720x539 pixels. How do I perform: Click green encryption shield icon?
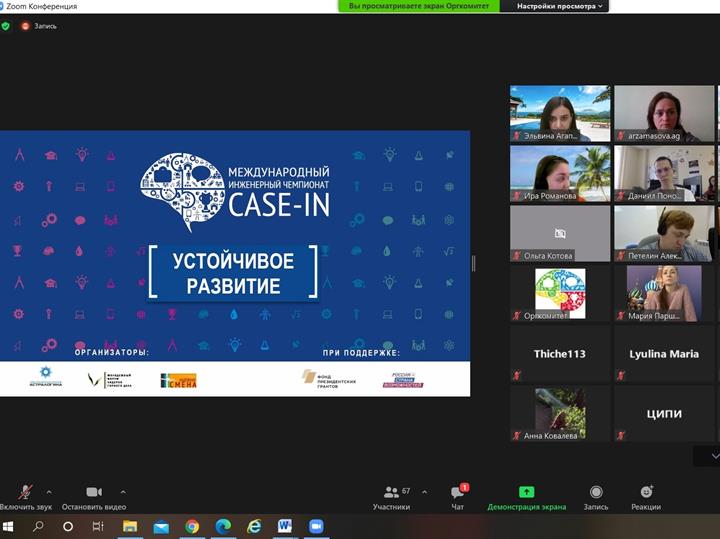pyautogui.click(x=6, y=26)
